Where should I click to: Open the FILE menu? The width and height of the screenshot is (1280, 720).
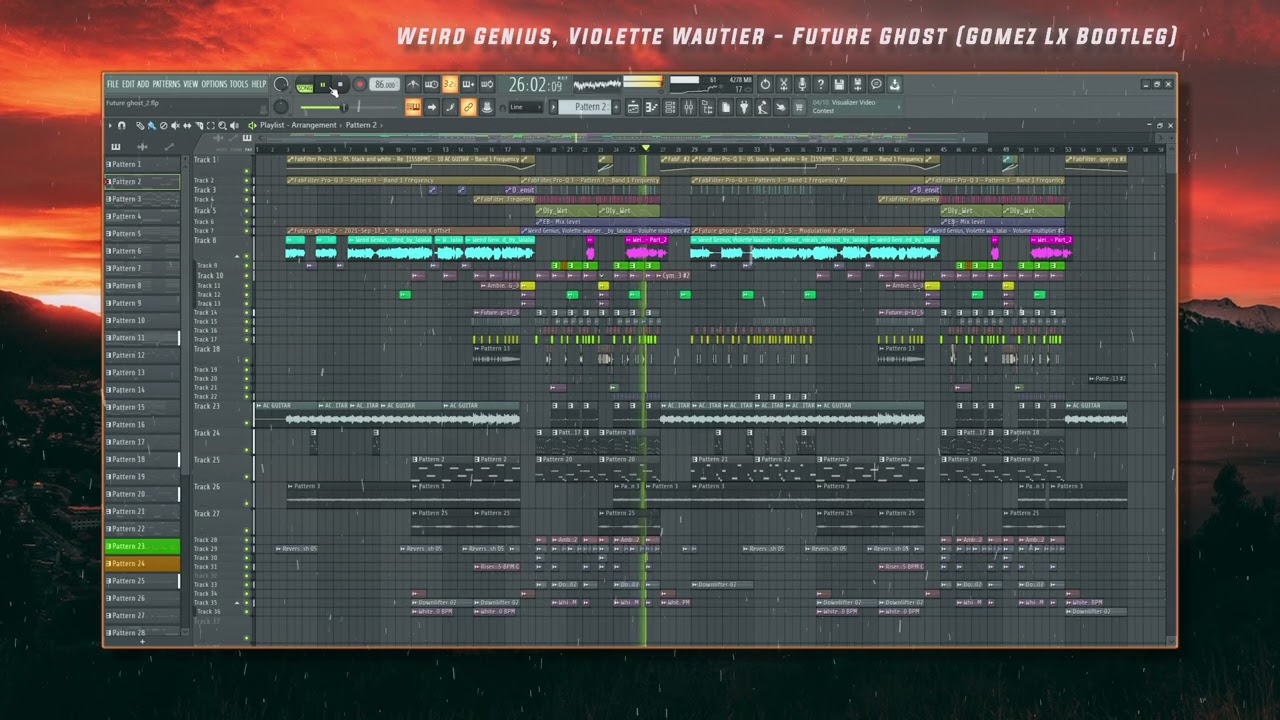(x=113, y=84)
